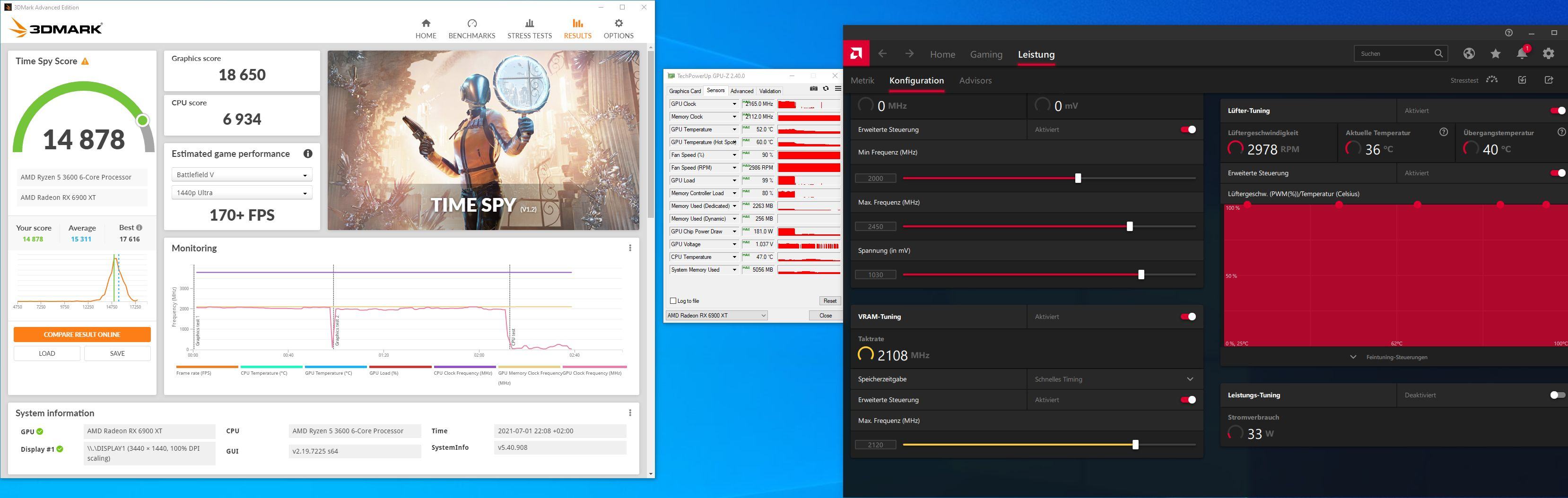
Task: Open Radeon Software settings gear
Action: [1549, 53]
